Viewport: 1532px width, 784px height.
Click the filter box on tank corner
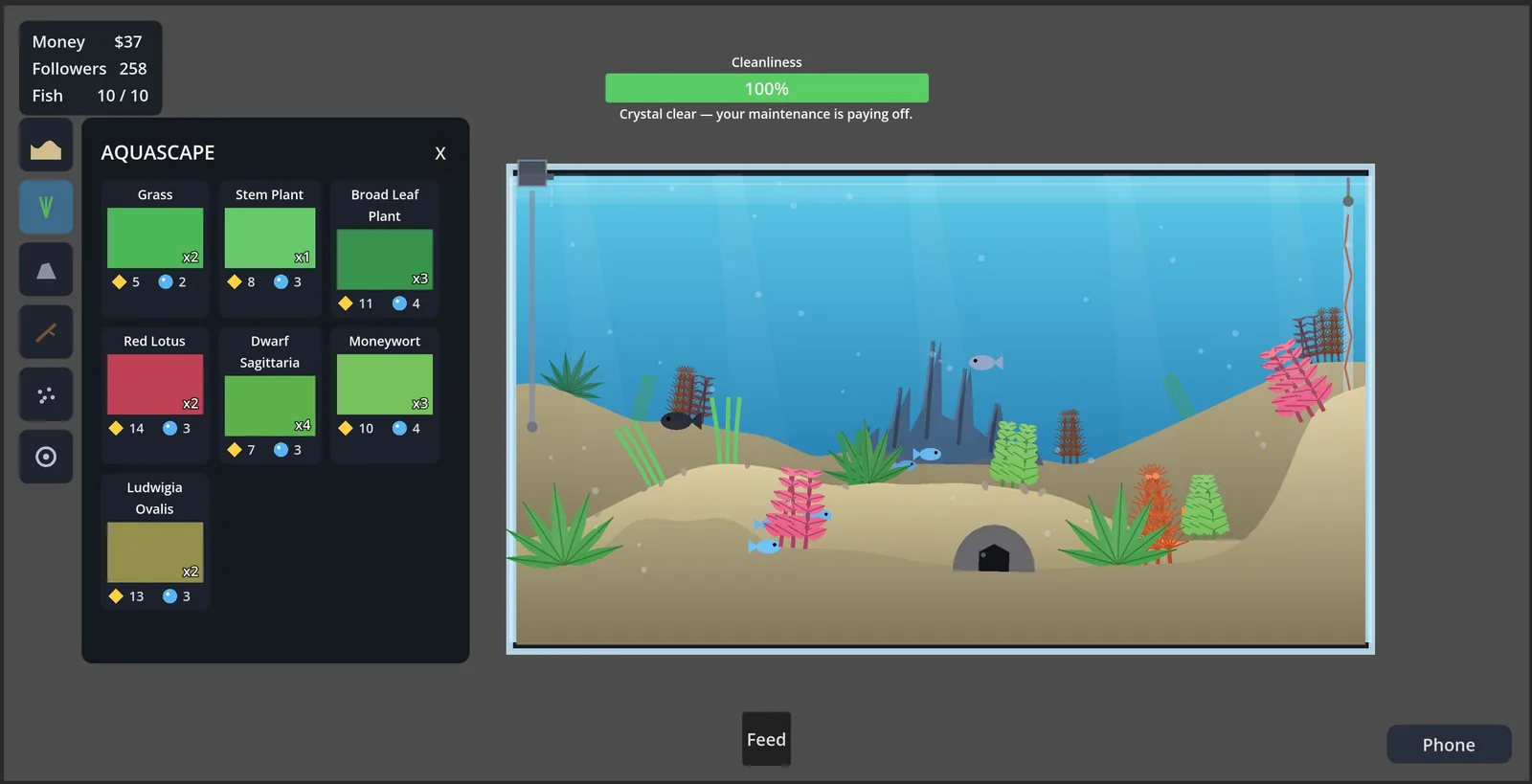tap(532, 173)
